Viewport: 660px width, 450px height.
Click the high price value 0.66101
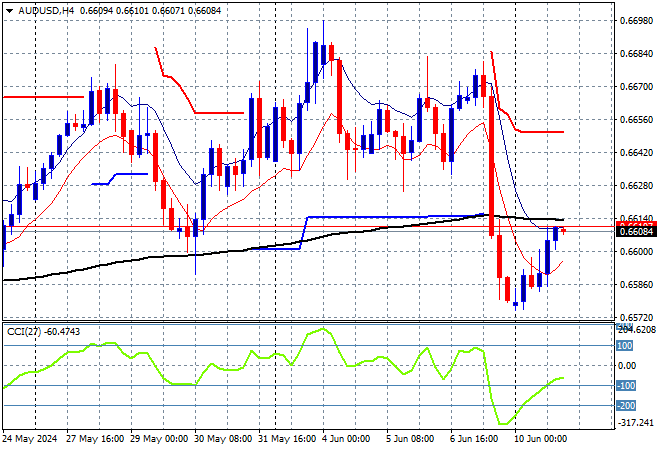tap(132, 11)
